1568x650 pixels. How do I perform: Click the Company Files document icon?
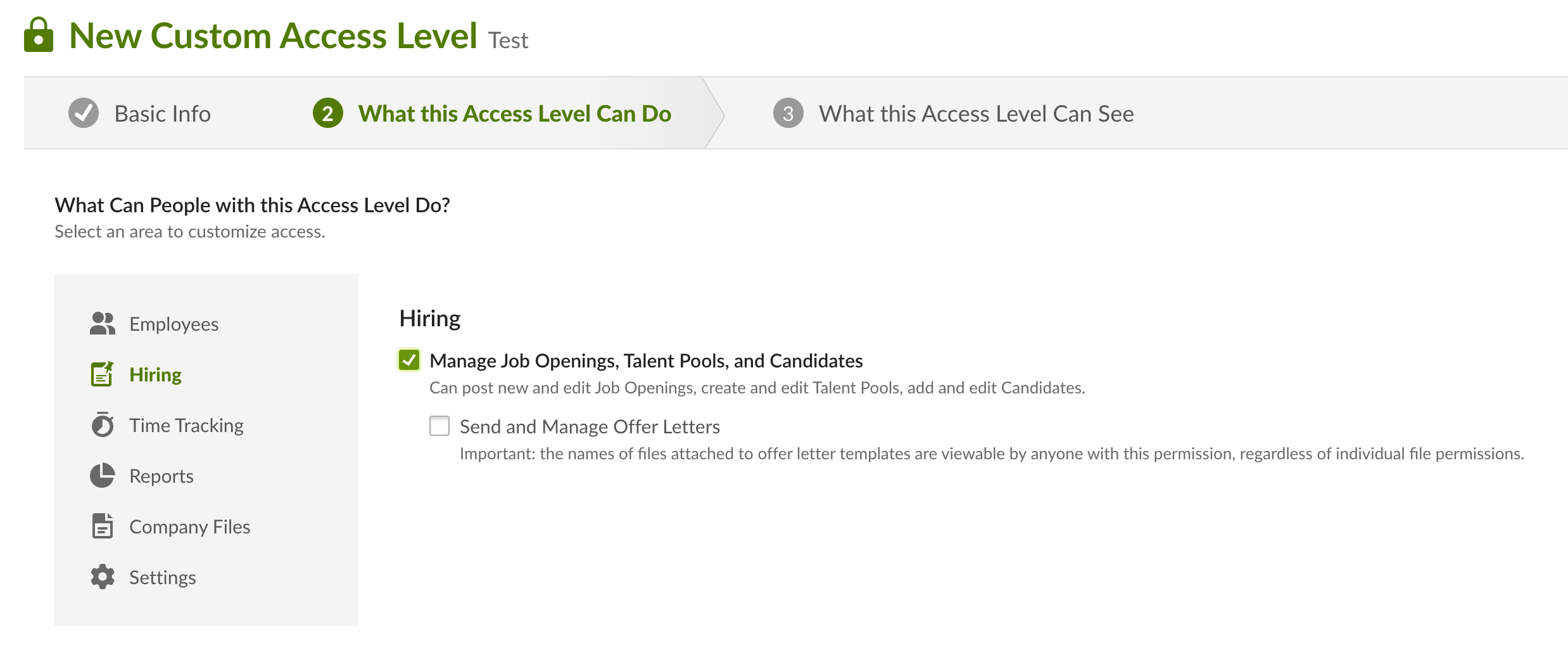tap(102, 526)
